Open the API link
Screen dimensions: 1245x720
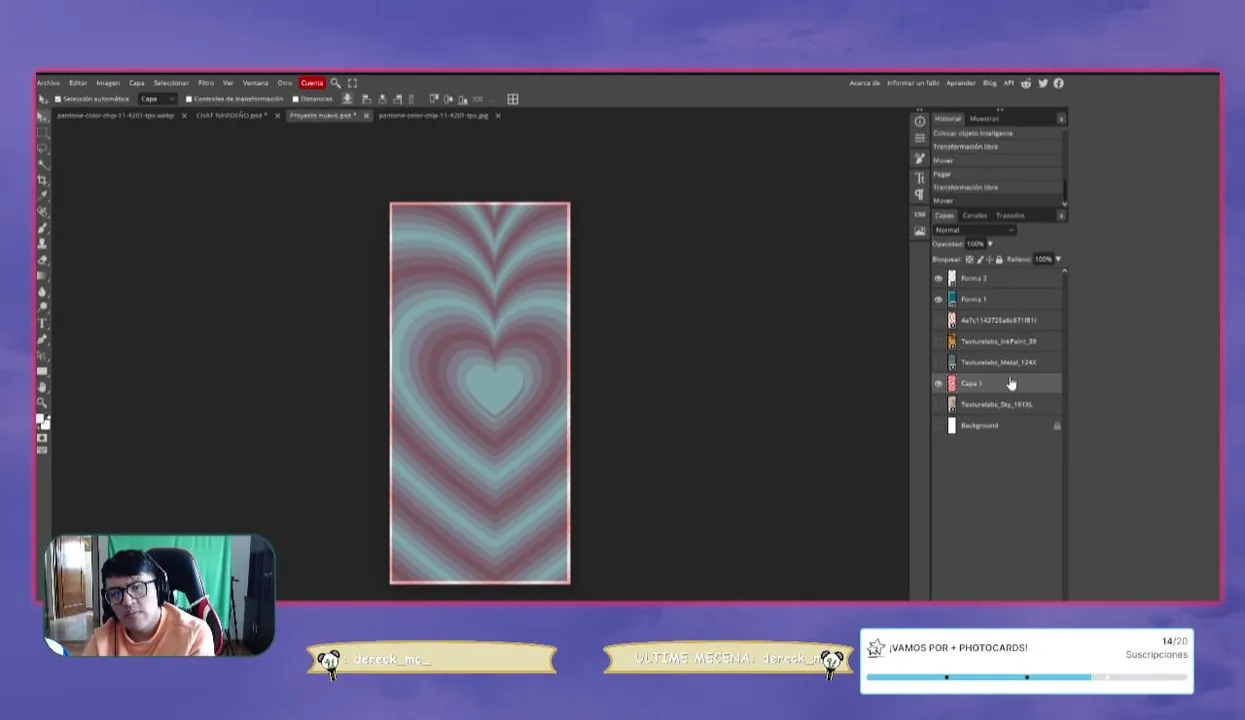tap(1009, 83)
